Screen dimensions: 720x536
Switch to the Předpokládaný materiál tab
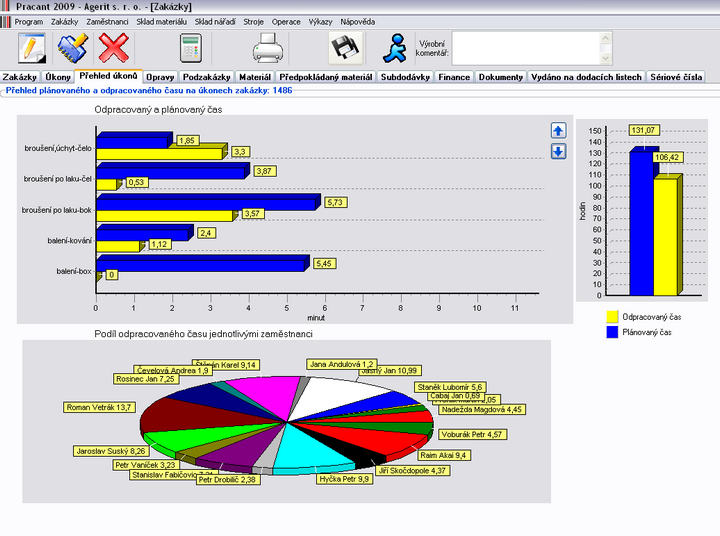[x=326, y=77]
